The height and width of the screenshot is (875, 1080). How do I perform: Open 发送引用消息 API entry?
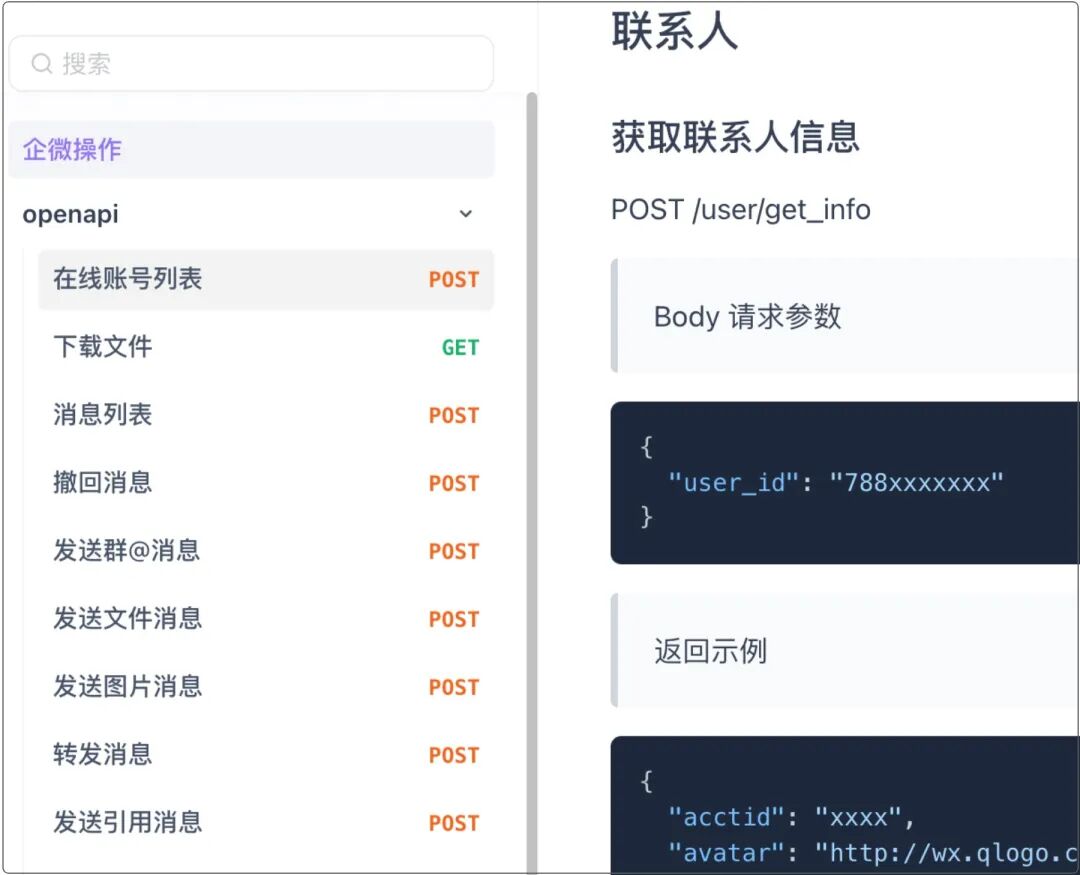click(x=266, y=822)
